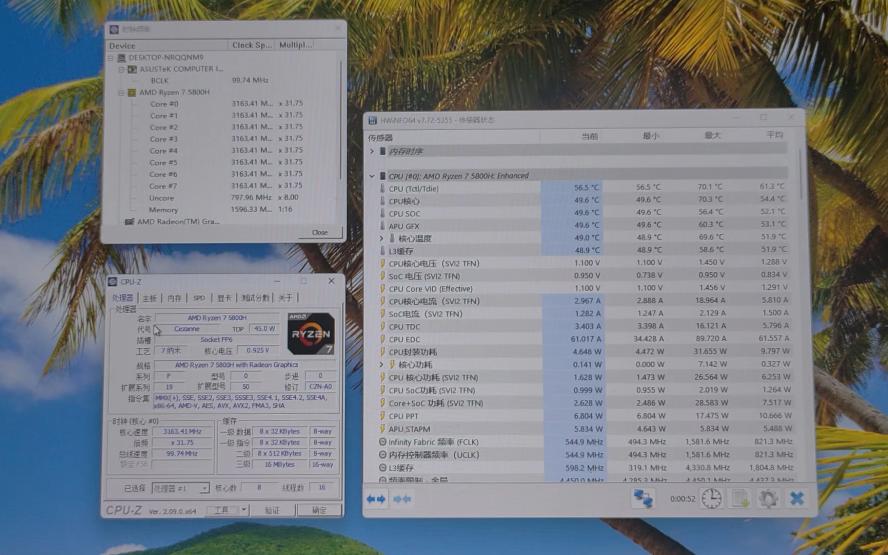Click the blue X close-sensors icon in HWiNFO
888x555 pixels.
point(797,498)
